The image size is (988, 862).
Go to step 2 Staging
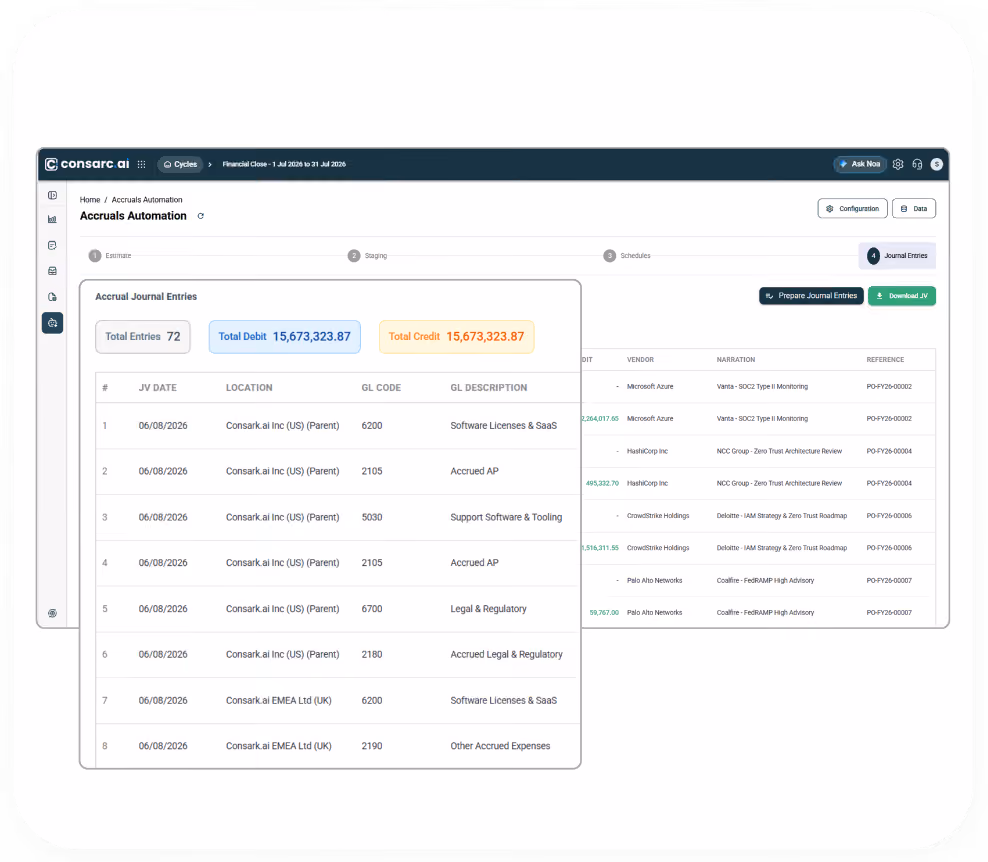pyautogui.click(x=367, y=256)
